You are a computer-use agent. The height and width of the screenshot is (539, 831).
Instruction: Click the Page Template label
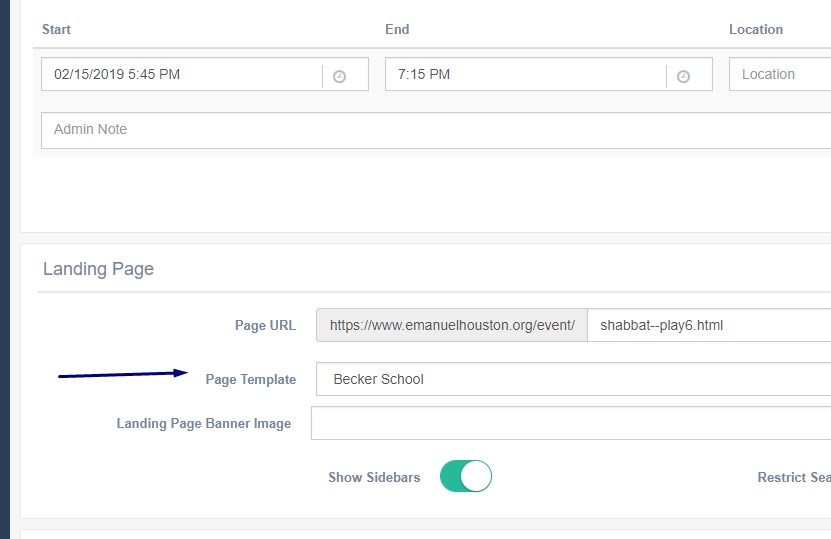(x=250, y=379)
